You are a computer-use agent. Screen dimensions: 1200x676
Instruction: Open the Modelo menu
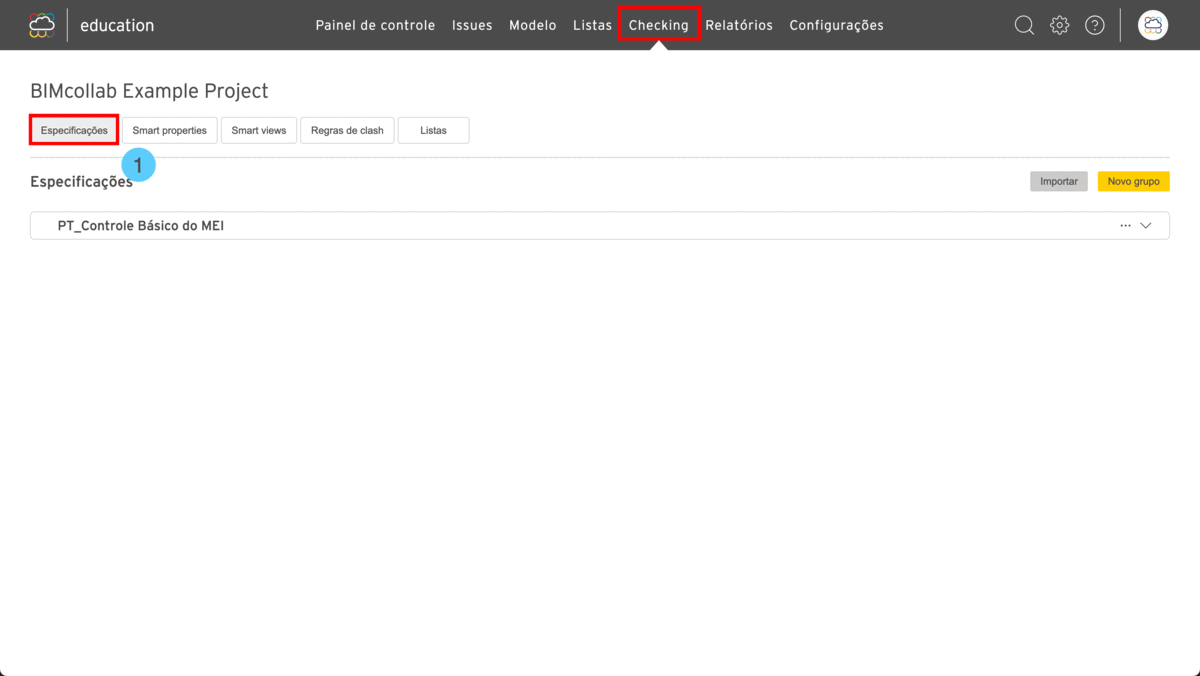533,25
